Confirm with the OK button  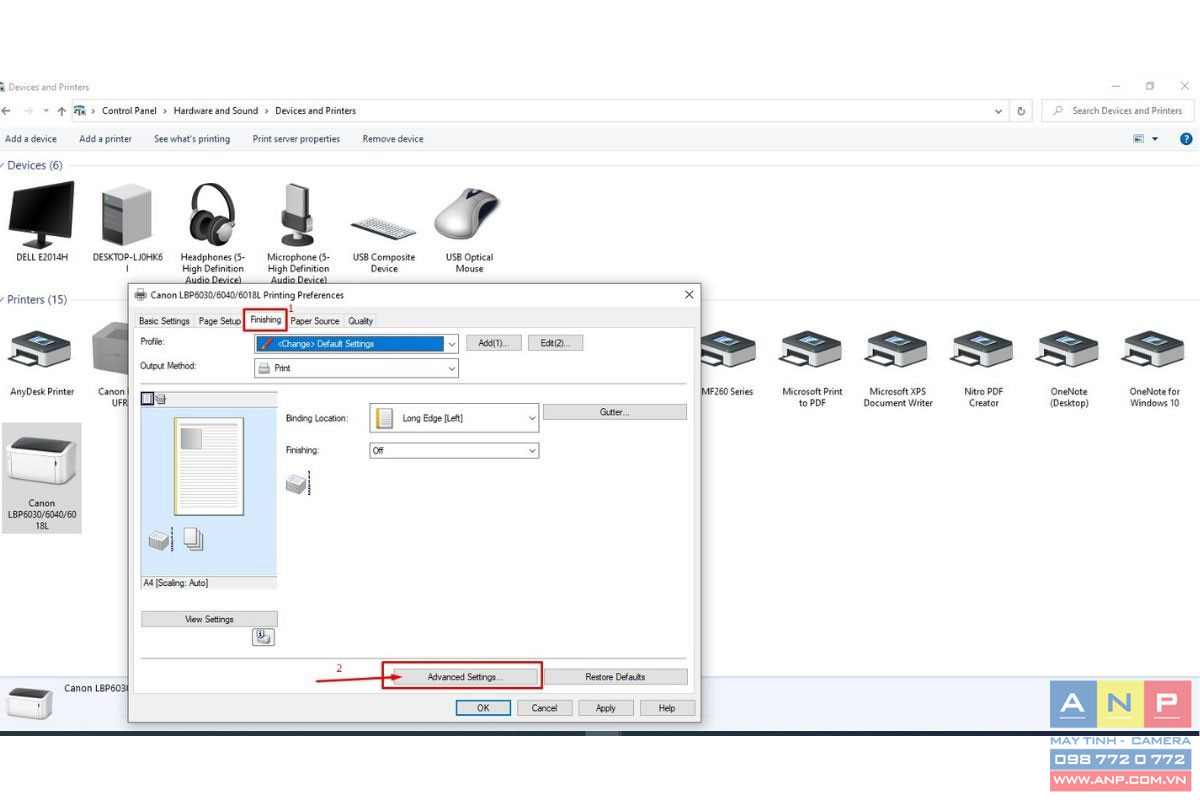(x=483, y=708)
